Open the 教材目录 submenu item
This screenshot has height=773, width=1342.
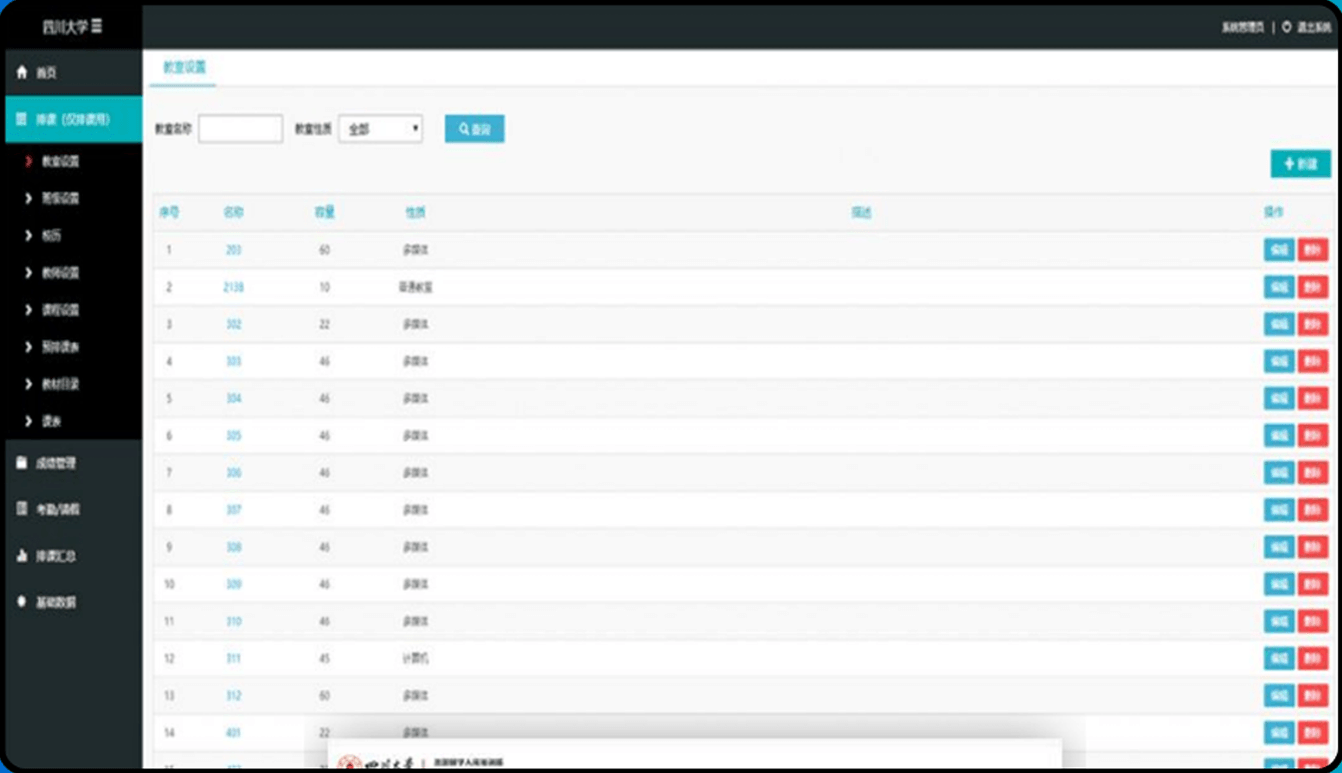click(x=60, y=384)
